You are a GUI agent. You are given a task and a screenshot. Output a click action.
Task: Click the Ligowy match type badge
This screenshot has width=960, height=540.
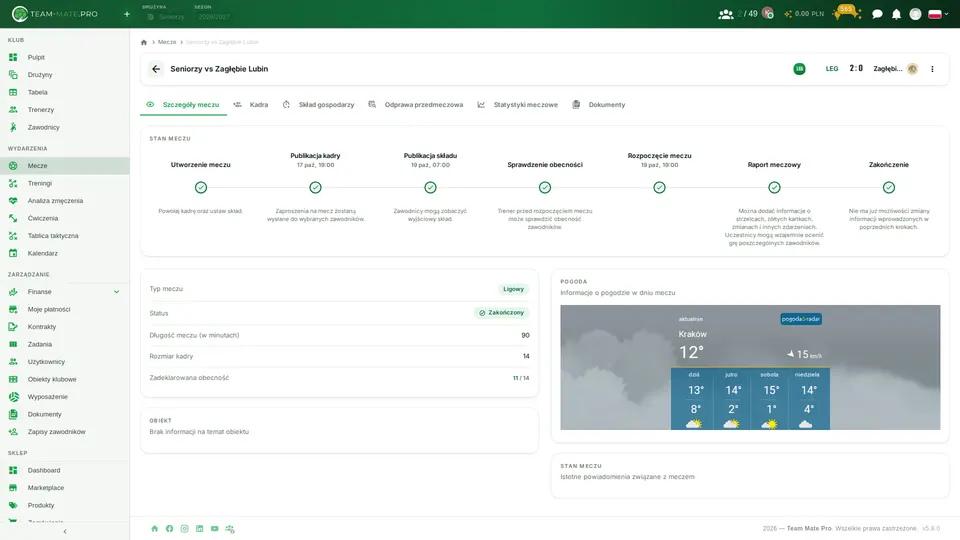513,289
